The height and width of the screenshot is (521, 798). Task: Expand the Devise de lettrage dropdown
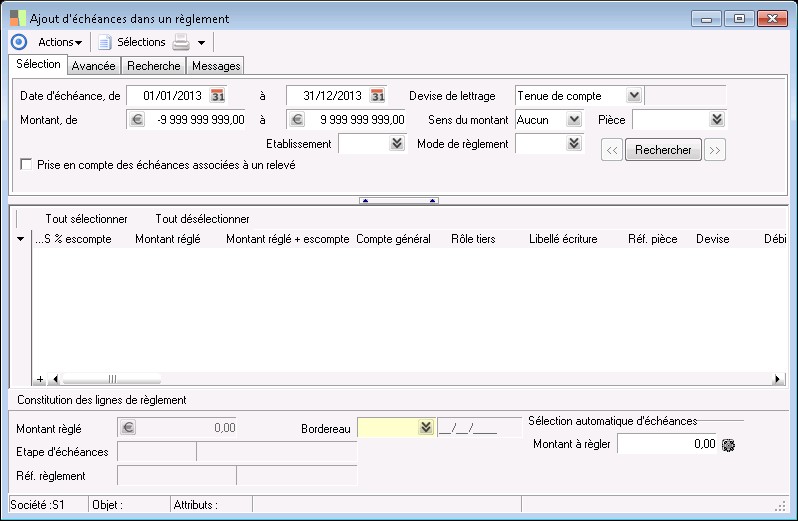pyautogui.click(x=633, y=96)
